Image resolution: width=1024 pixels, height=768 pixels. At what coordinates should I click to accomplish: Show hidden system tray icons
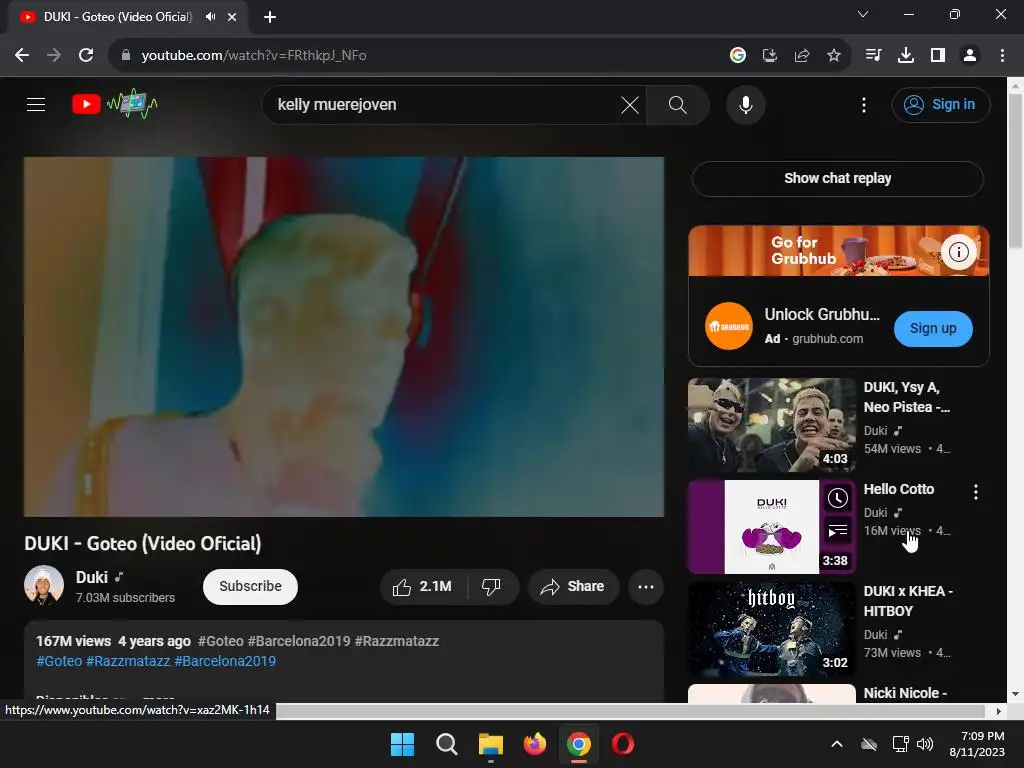[x=837, y=744]
